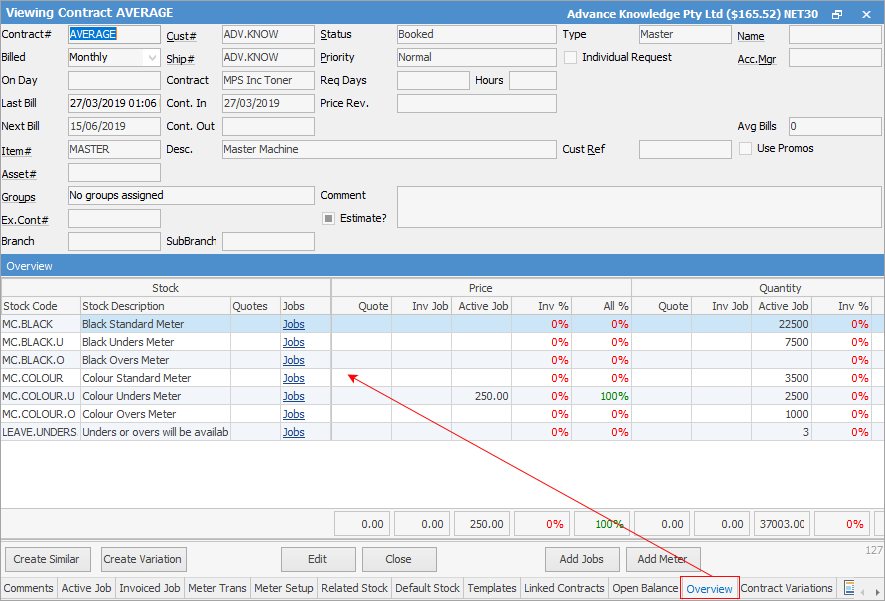Screen dimensions: 885x601
Task: Toggle the Estimate? checkbox
Action: click(328, 218)
